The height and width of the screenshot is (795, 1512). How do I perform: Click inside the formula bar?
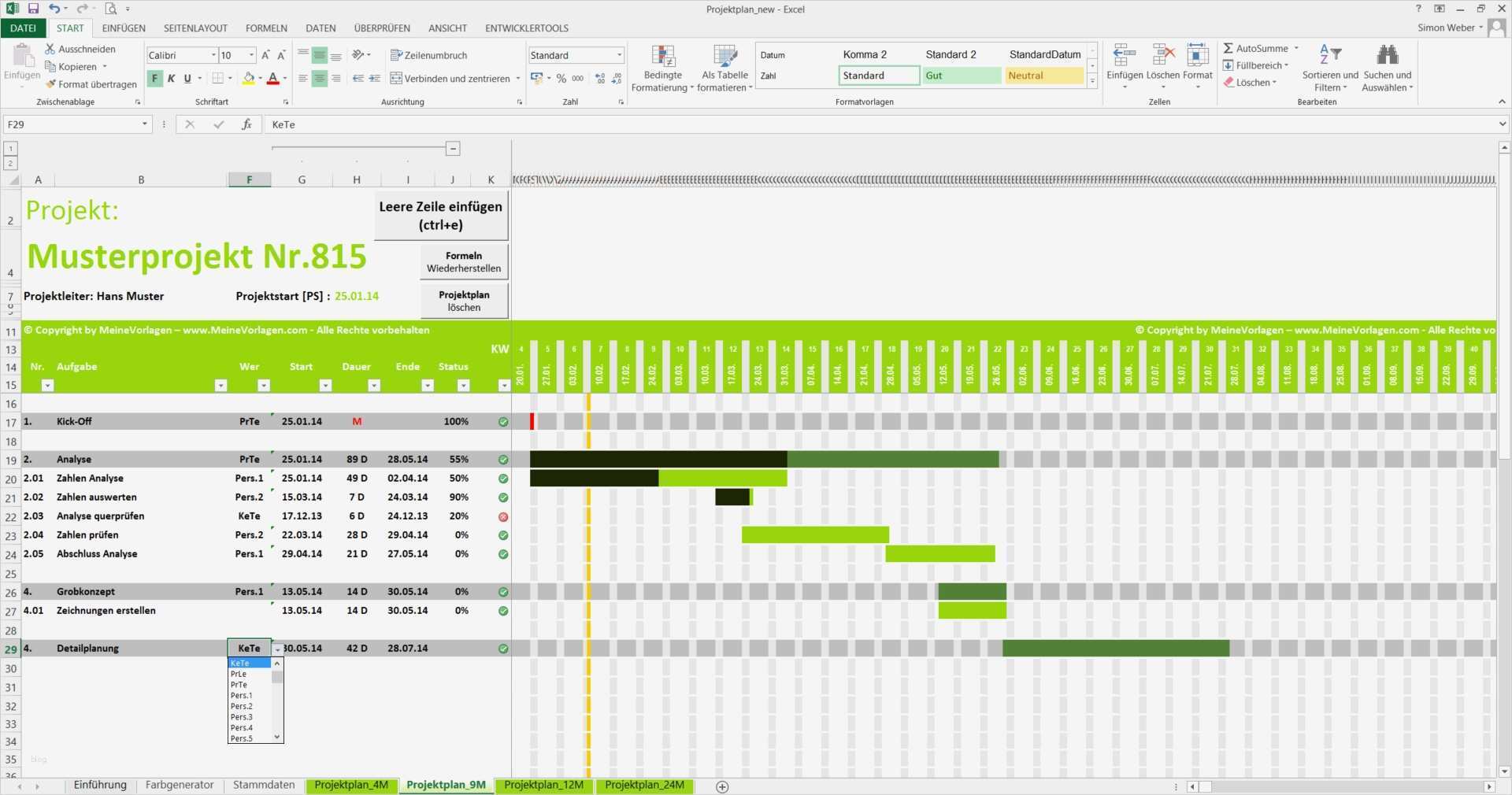pos(551,124)
